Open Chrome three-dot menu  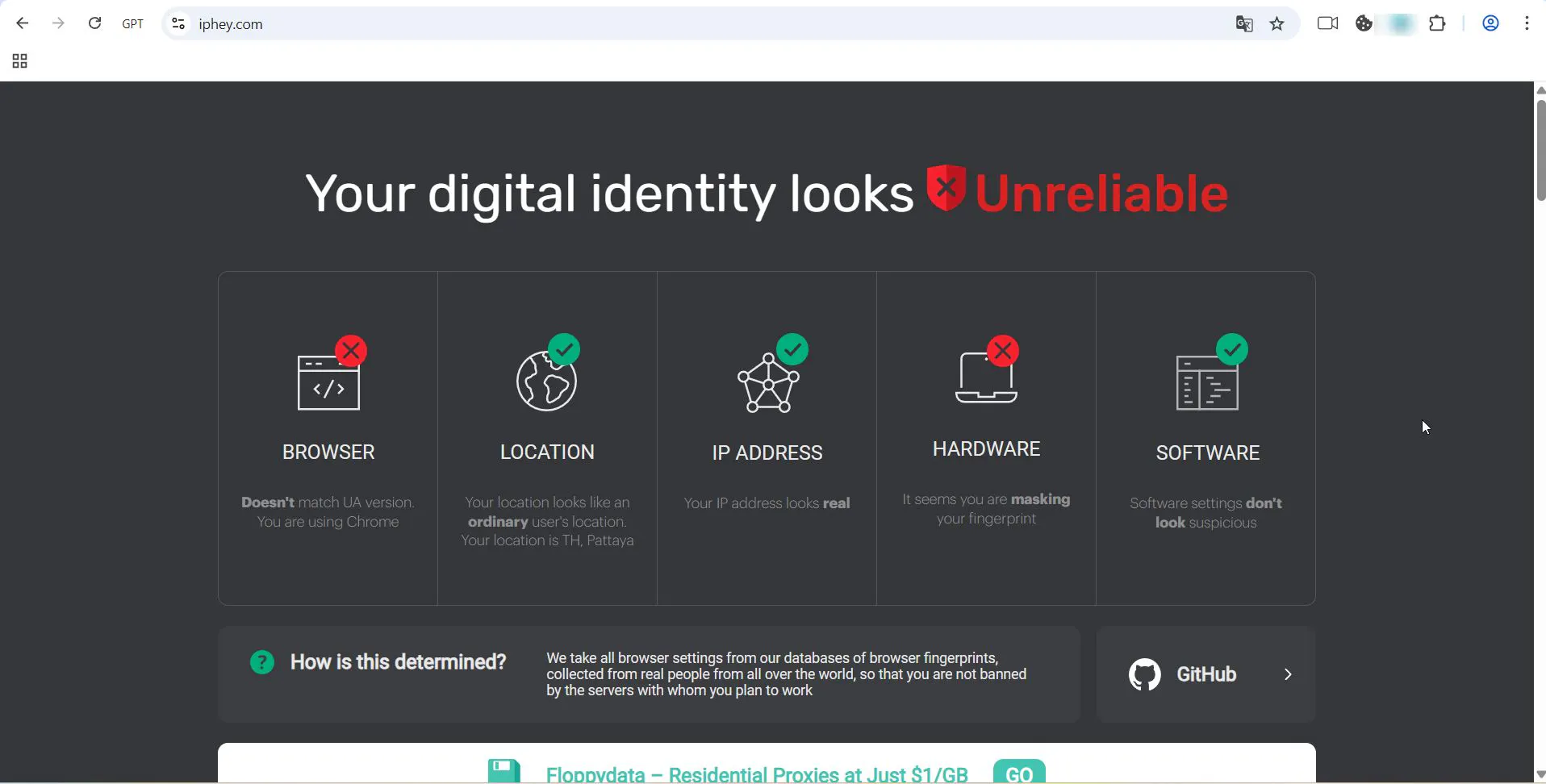[1527, 24]
